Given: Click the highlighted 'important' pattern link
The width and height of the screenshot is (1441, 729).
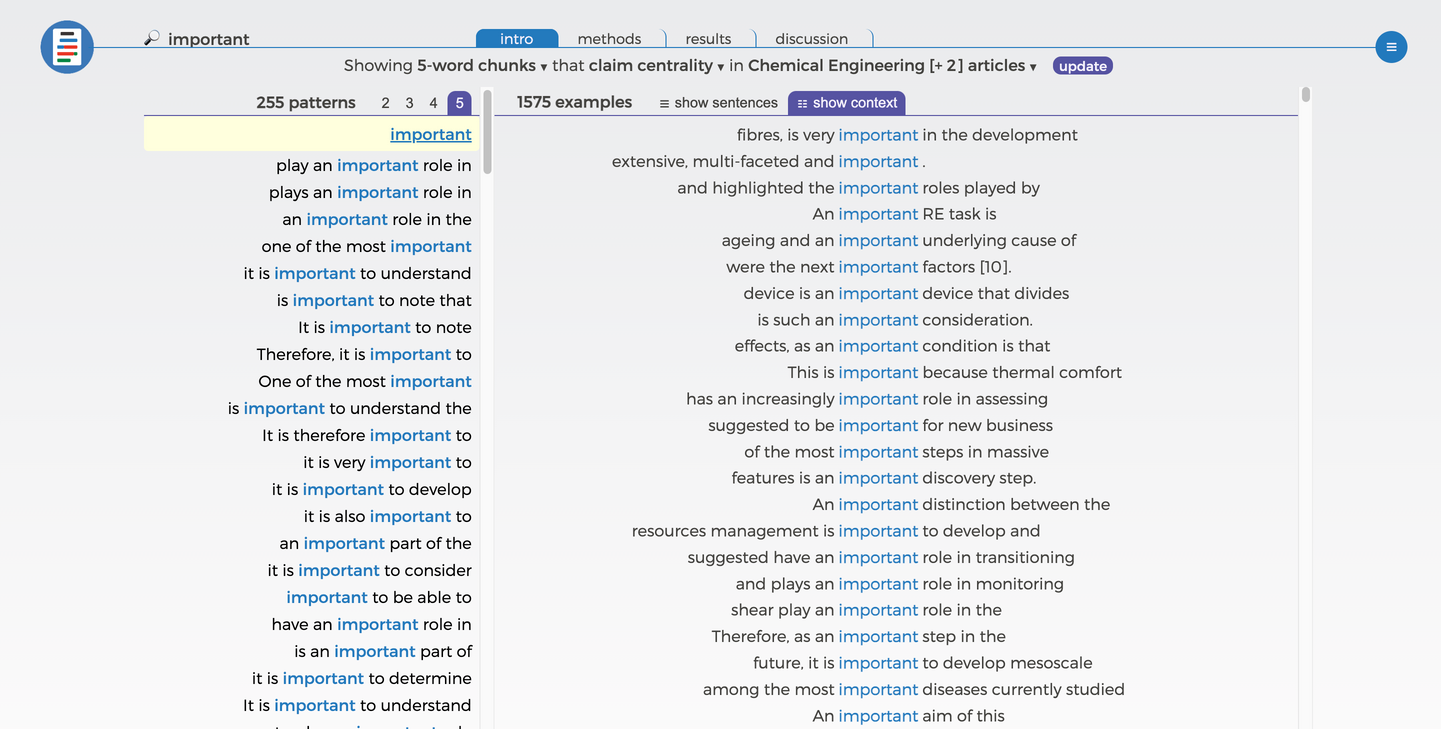Looking at the screenshot, I should point(430,135).
